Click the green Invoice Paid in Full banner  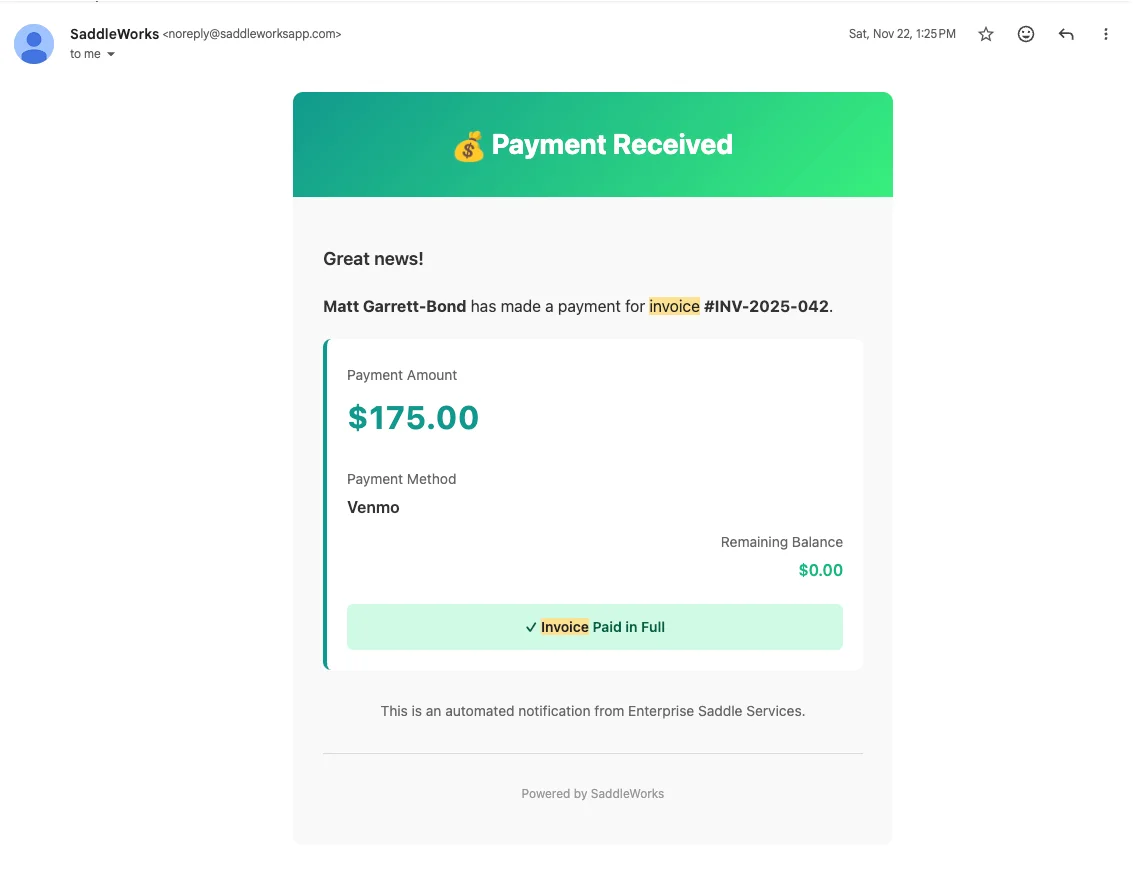coord(594,626)
